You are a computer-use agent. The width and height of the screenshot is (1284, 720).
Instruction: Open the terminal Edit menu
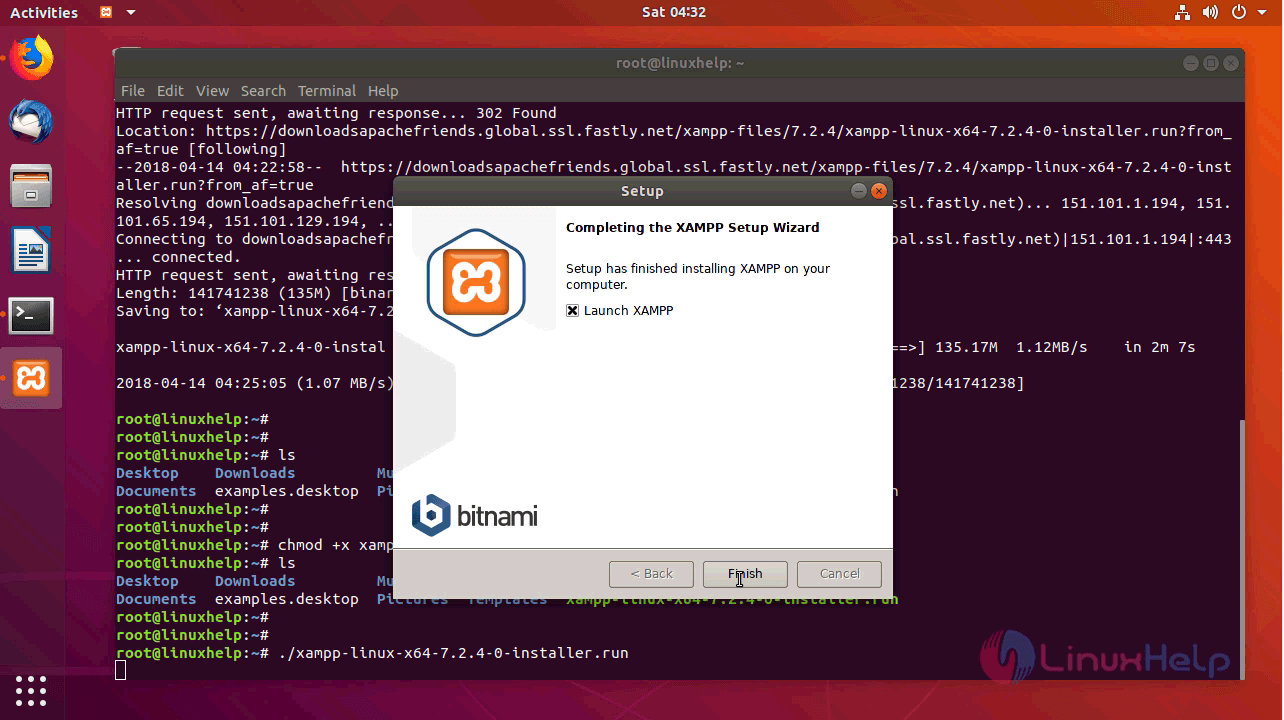pos(170,90)
